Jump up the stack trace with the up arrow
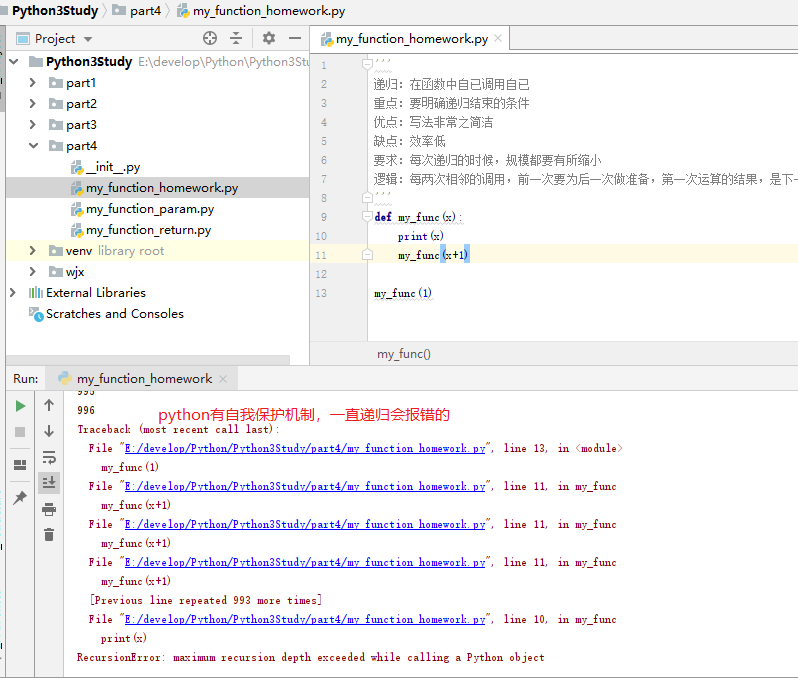 pyautogui.click(x=49, y=406)
